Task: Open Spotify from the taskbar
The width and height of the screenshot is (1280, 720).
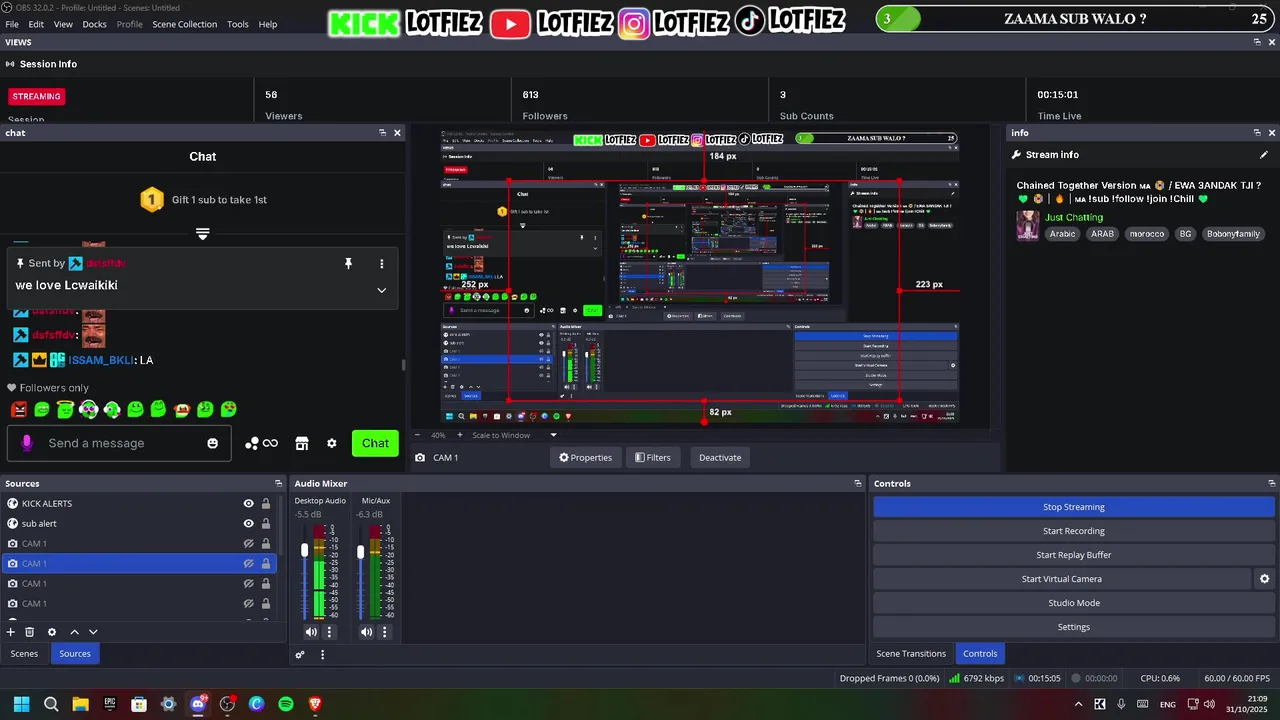Action: point(286,704)
